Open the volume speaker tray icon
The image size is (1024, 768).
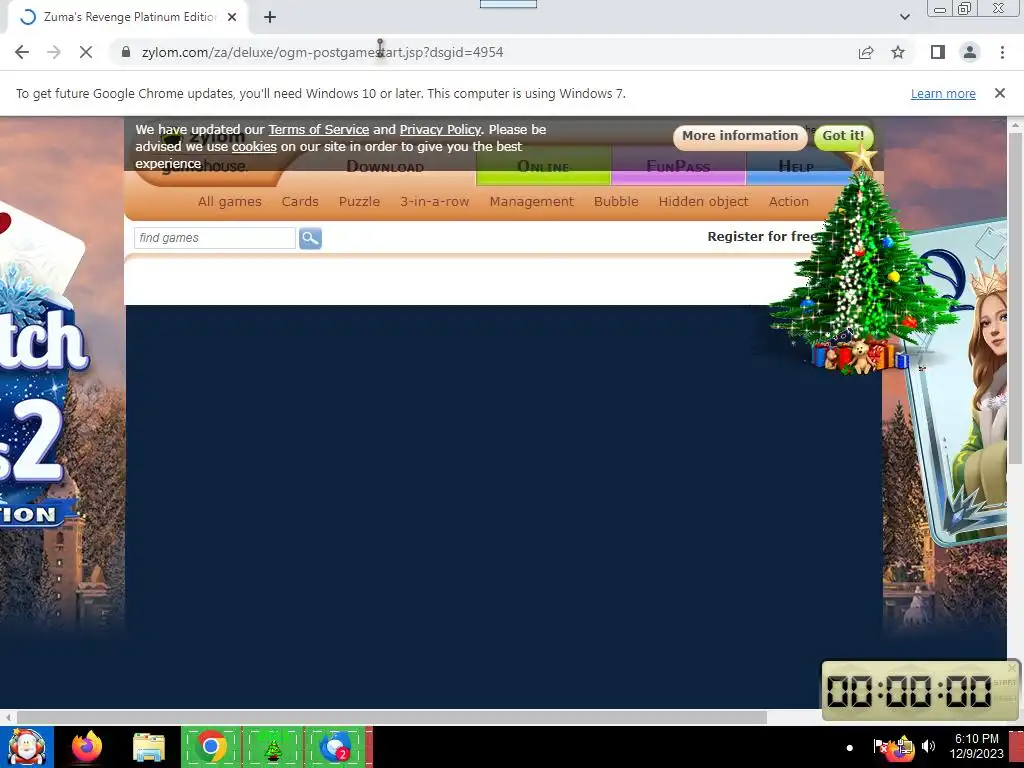929,746
